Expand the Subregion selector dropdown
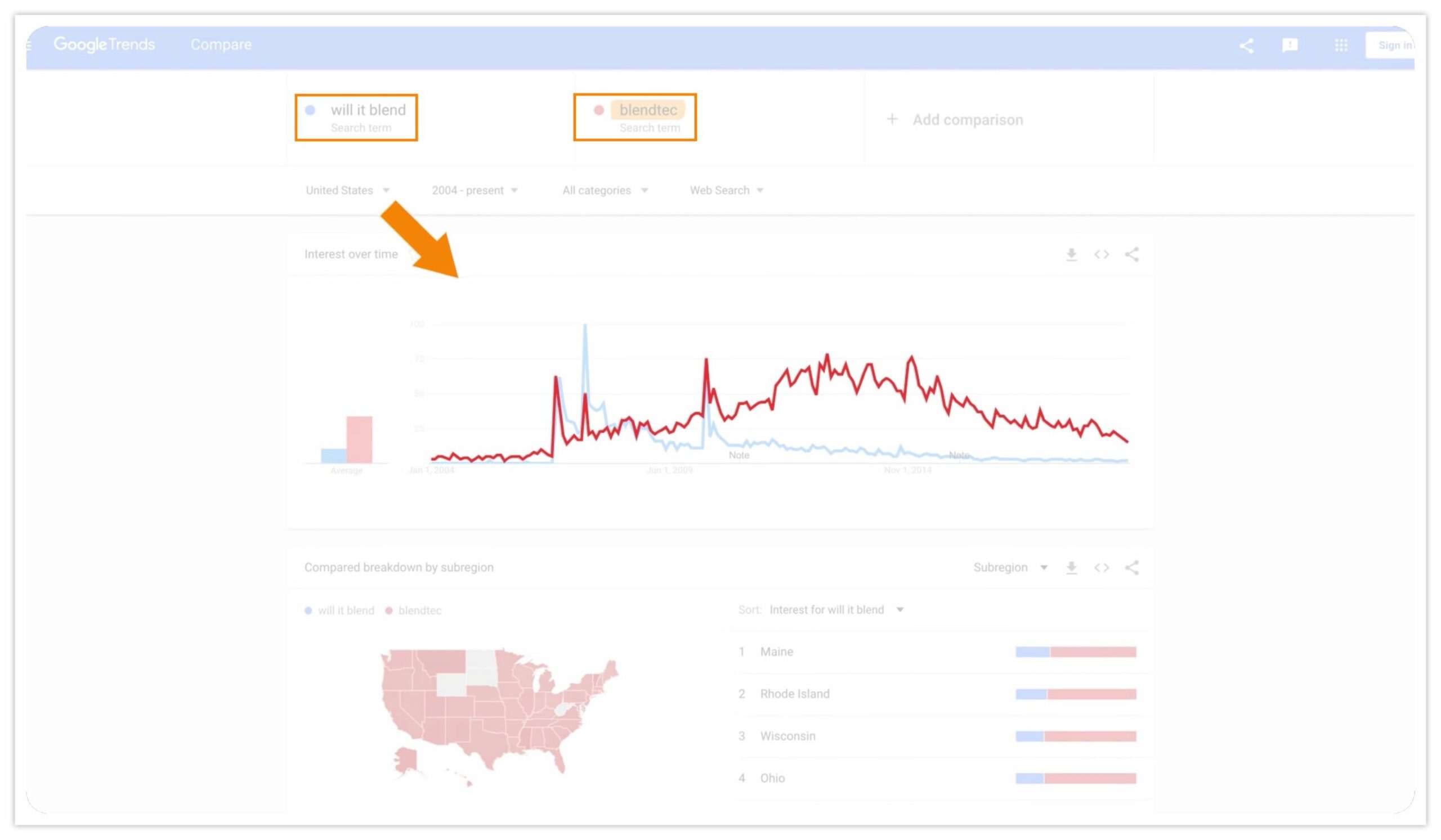 [1010, 568]
